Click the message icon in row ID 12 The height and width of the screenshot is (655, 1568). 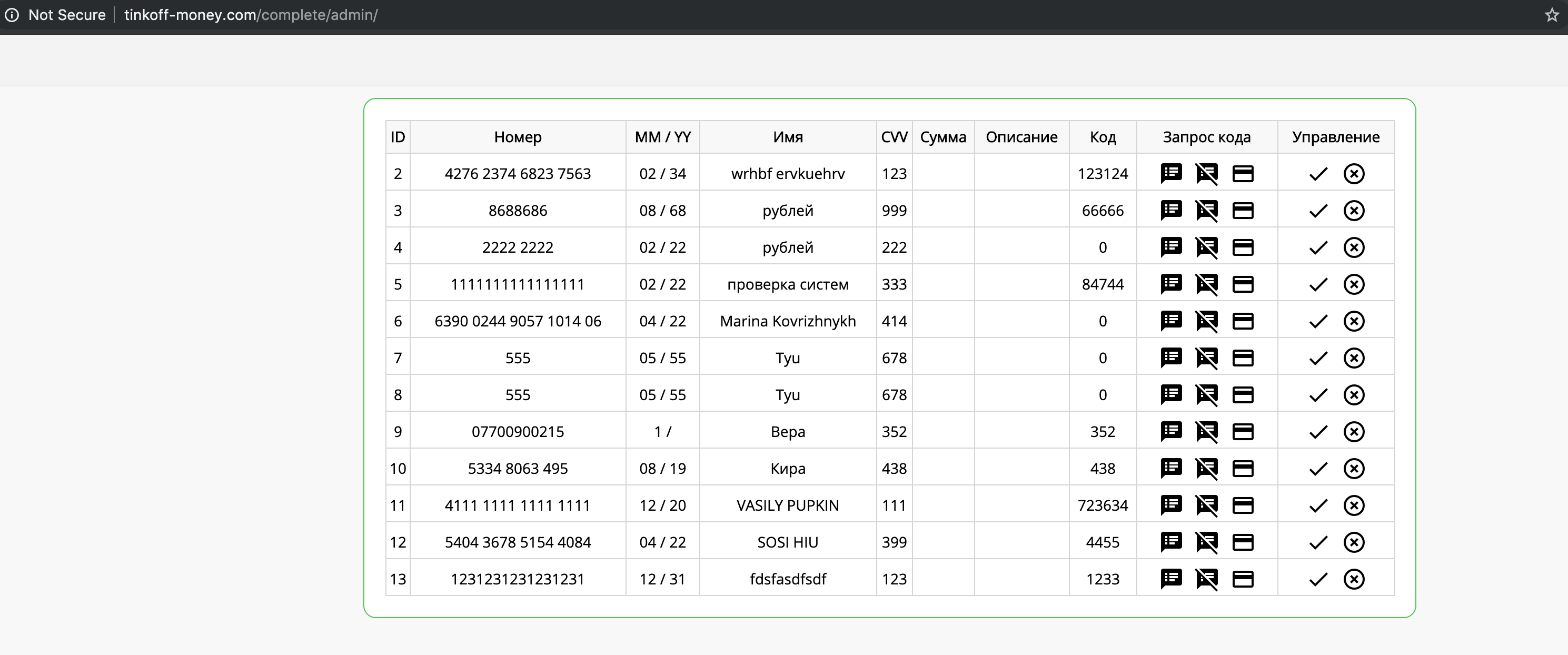pyautogui.click(x=1170, y=542)
